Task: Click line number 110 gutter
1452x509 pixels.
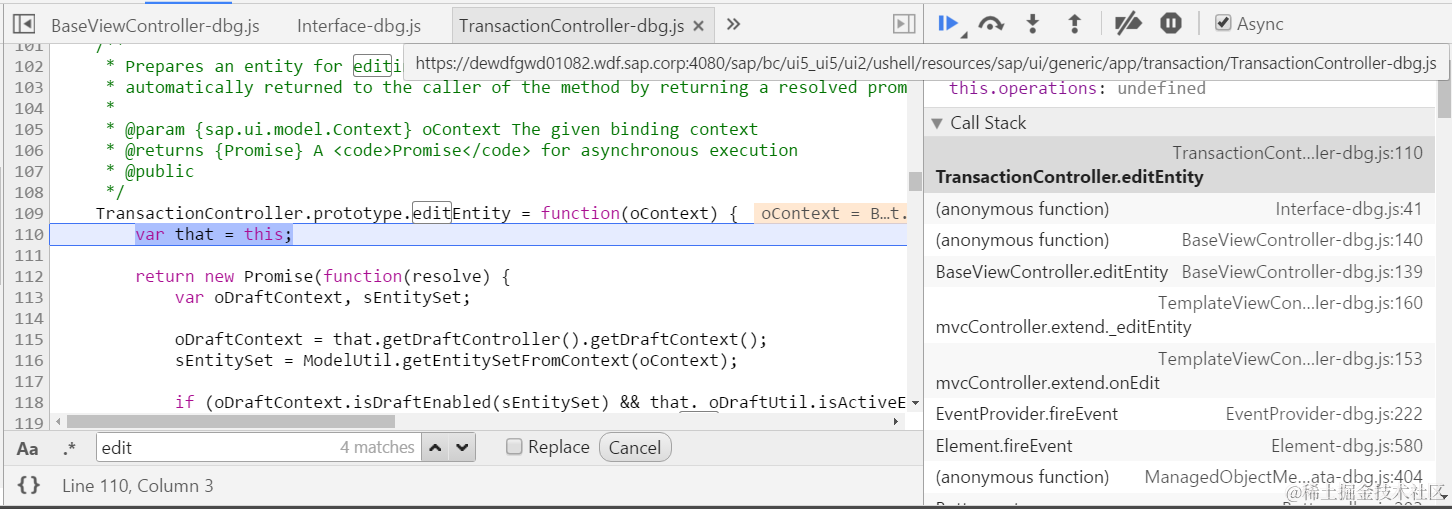Action: (x=29, y=234)
